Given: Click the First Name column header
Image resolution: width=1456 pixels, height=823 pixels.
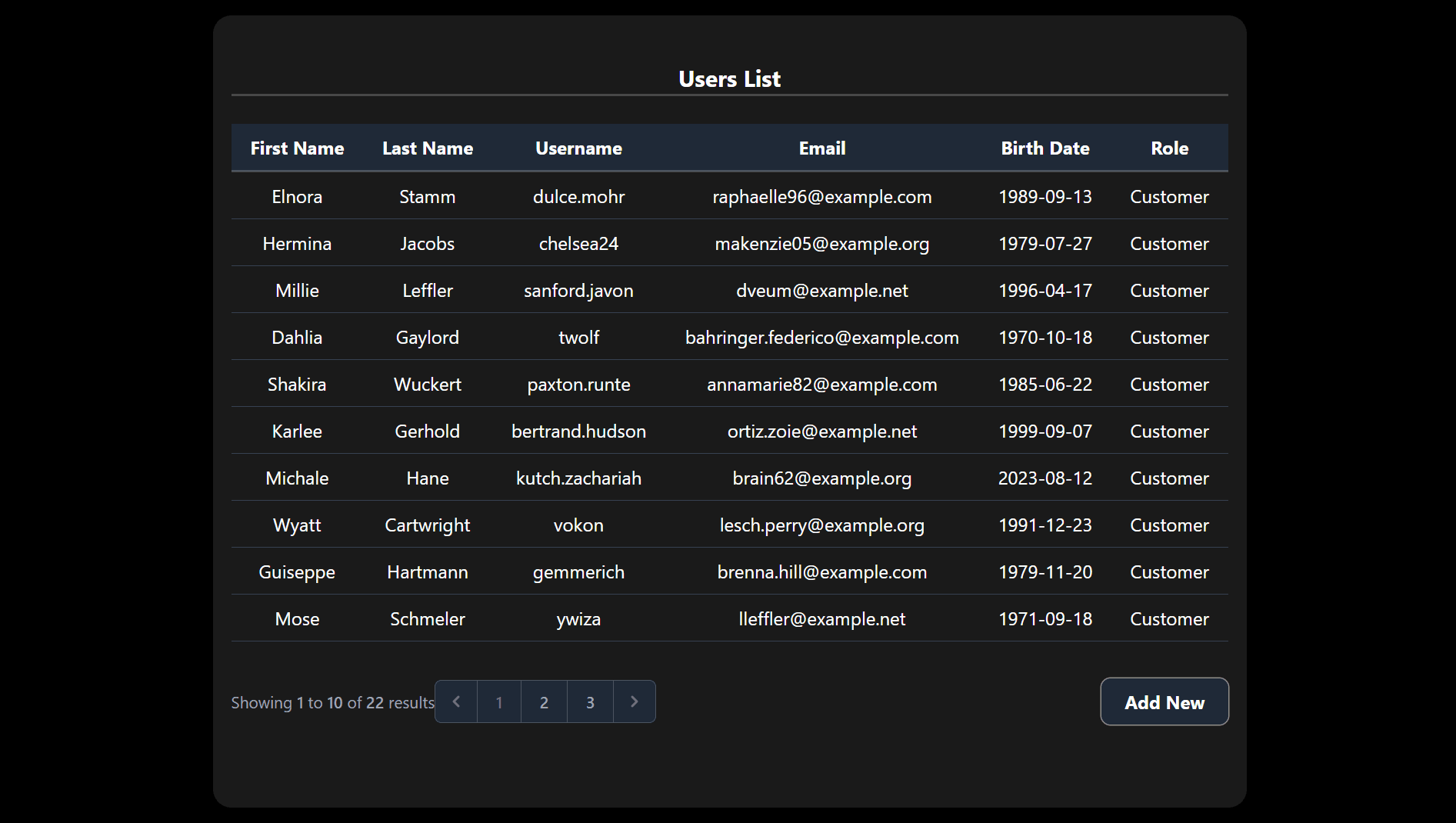Looking at the screenshot, I should 297,148.
